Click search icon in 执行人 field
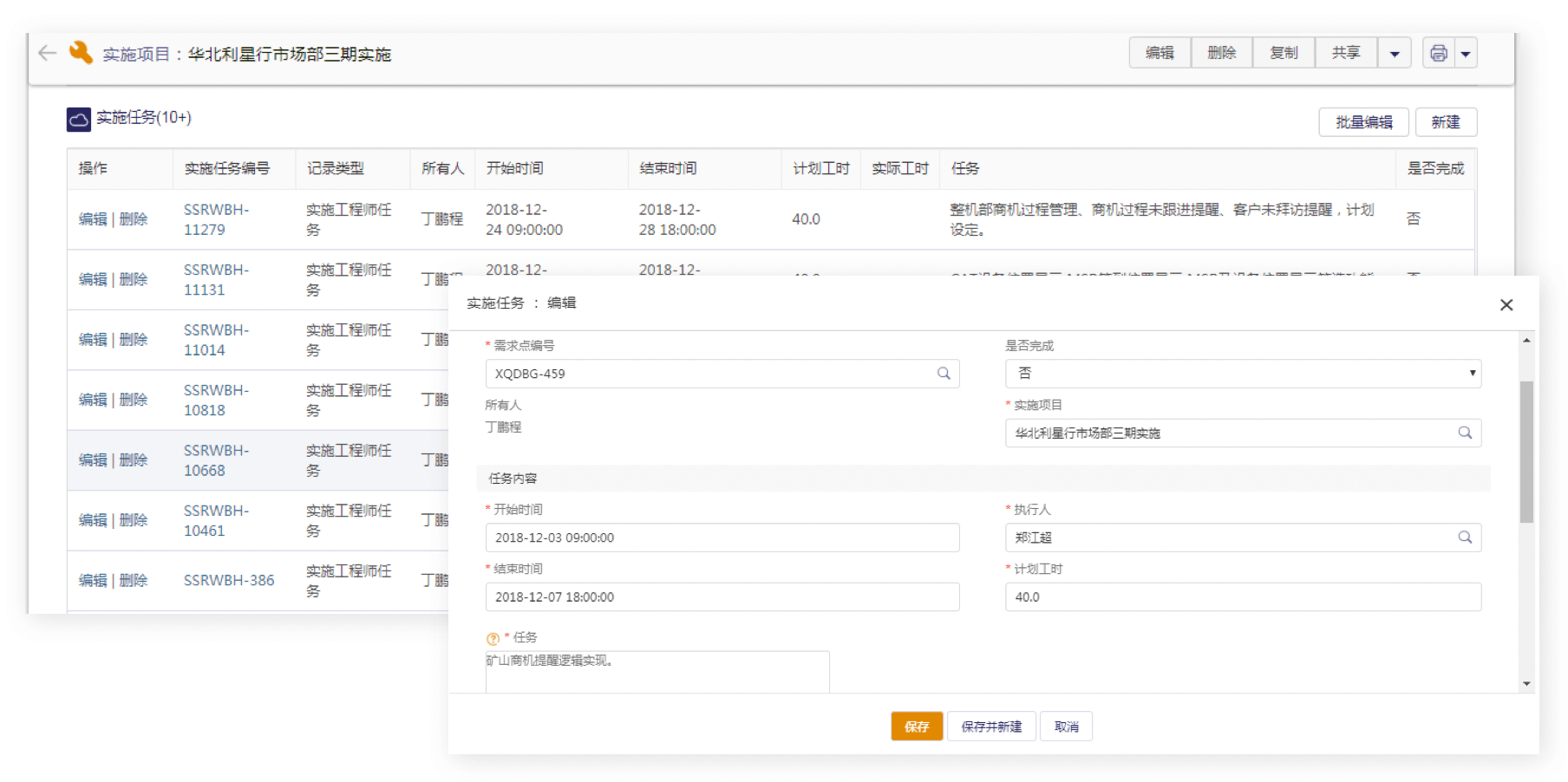1568x782 pixels. click(1465, 538)
